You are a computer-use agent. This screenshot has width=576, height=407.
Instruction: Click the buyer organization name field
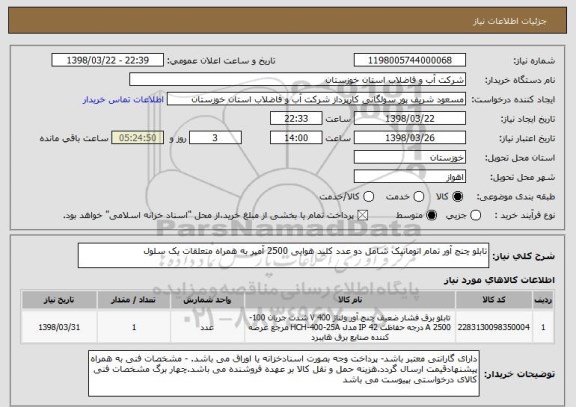[298, 80]
